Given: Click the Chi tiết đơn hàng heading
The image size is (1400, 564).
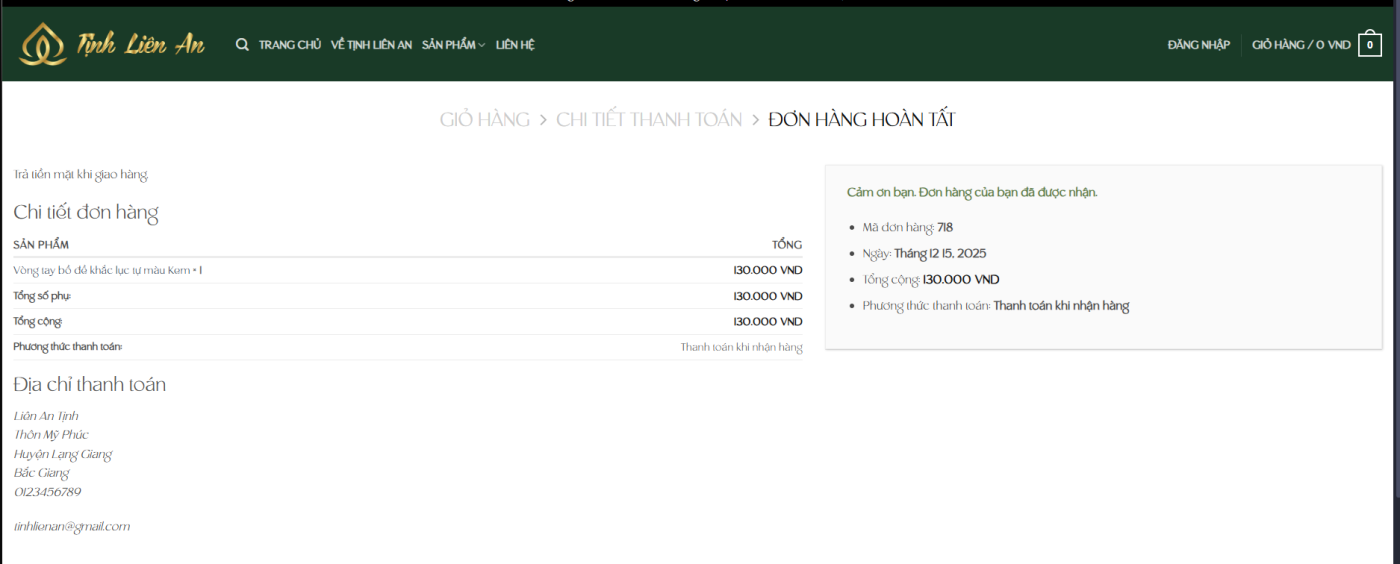Looking at the screenshot, I should 86,212.
